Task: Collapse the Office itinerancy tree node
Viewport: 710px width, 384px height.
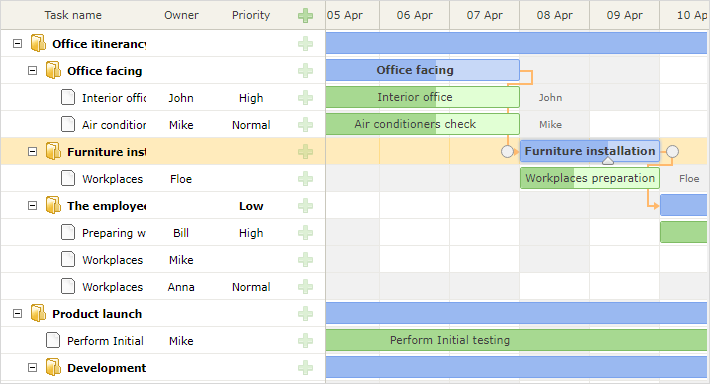Action: (17, 44)
